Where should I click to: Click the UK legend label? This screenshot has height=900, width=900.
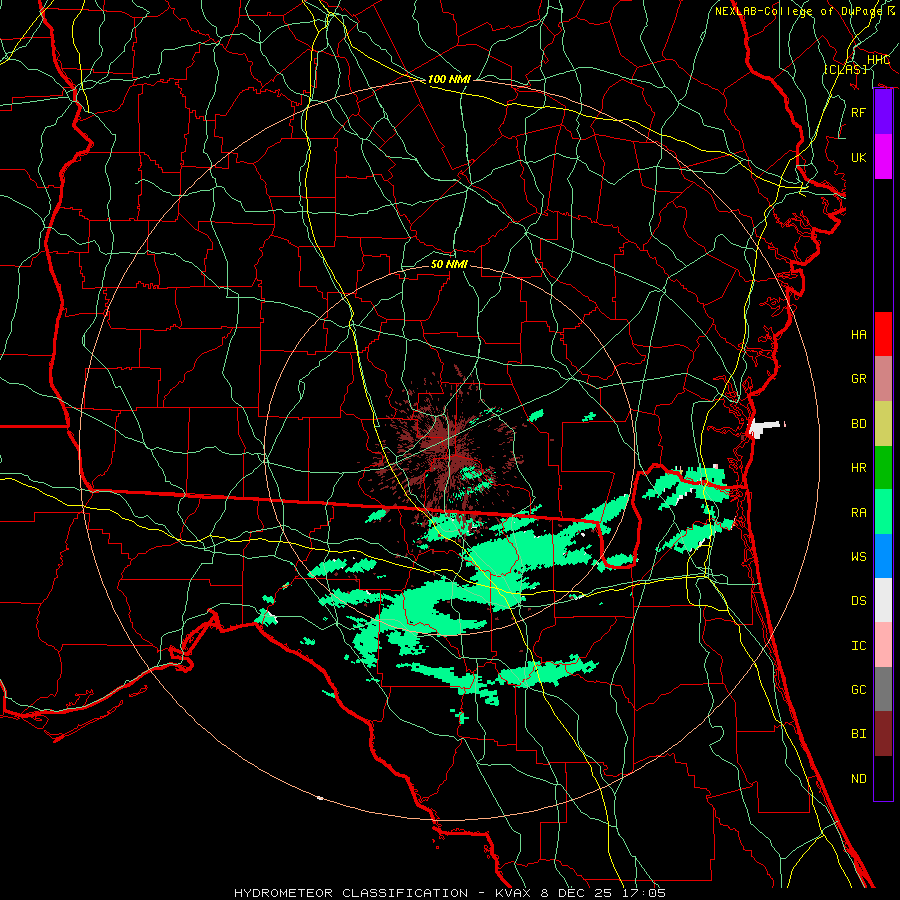(x=858, y=157)
